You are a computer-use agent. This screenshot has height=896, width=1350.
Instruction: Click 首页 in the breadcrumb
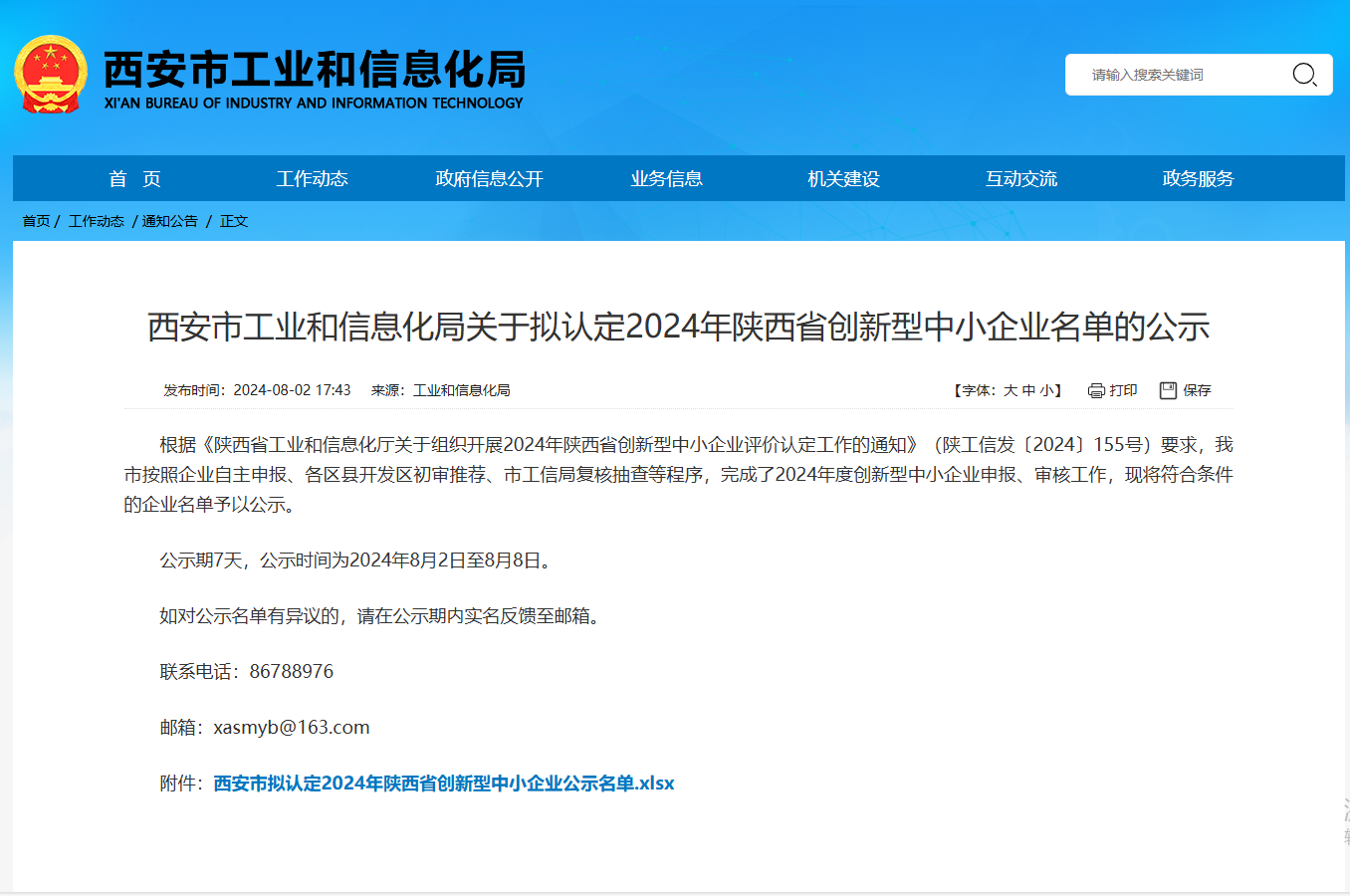[36, 221]
